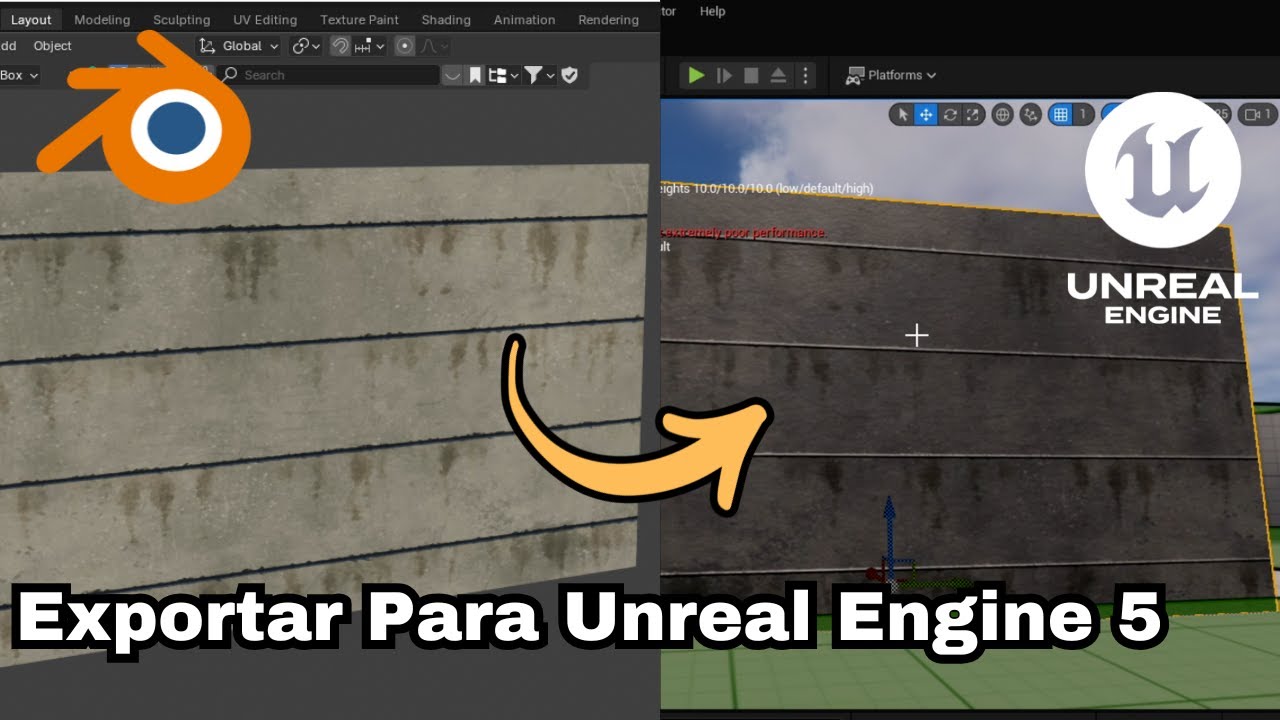Open the Animation workspace tab

tap(524, 20)
